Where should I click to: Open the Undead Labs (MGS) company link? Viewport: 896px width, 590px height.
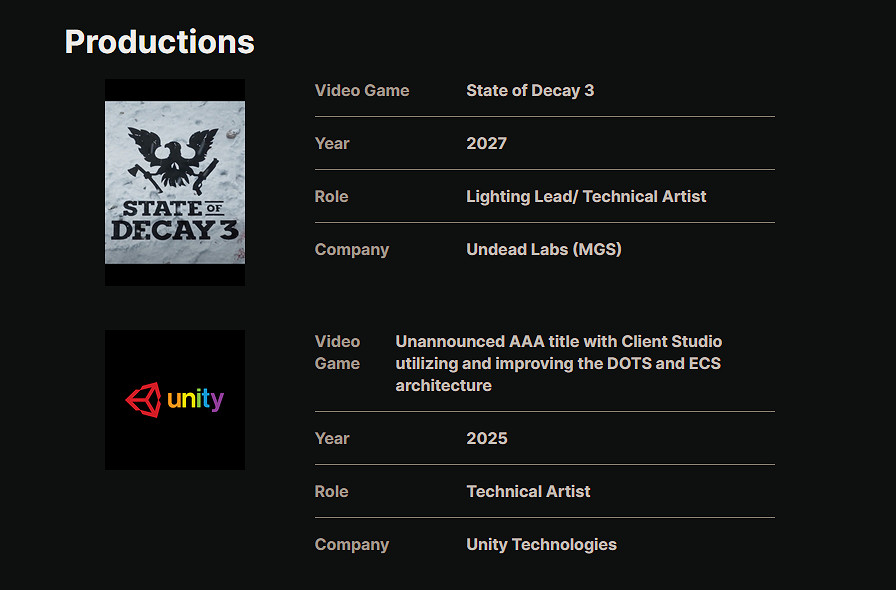click(x=543, y=249)
